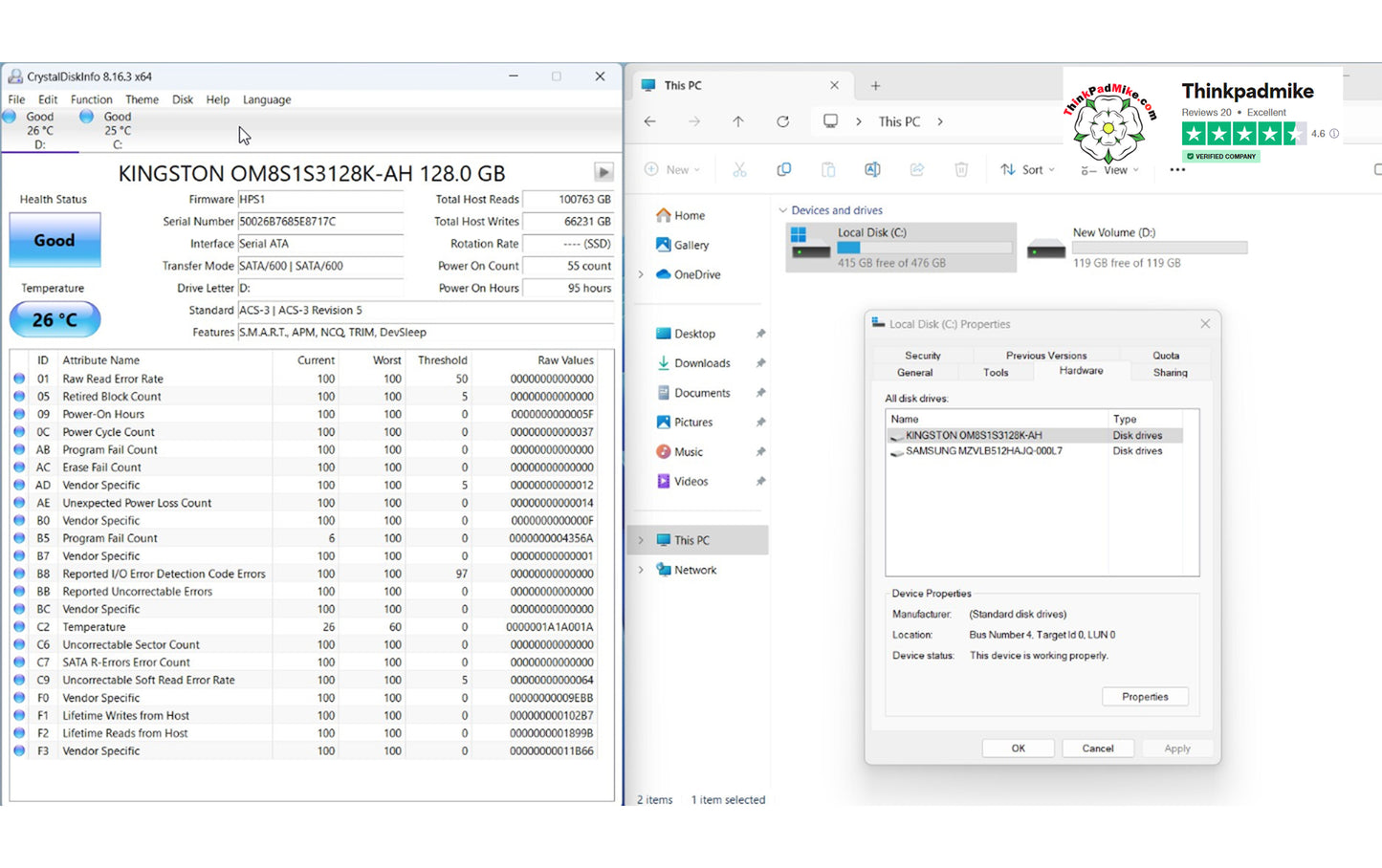Click the Paste icon in Explorer toolbar
The height and width of the screenshot is (868, 1382).
click(828, 169)
